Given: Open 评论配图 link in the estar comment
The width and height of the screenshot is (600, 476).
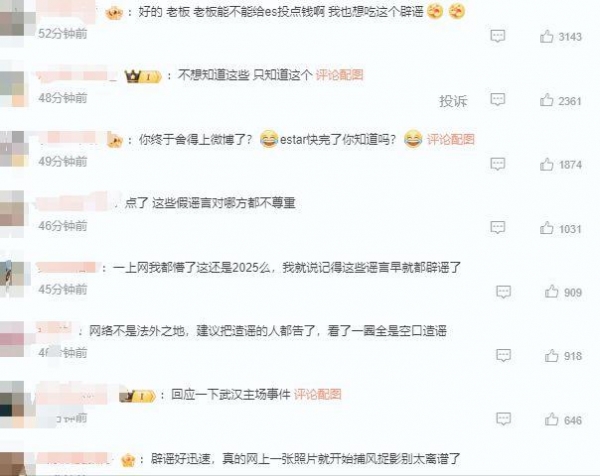Looking at the screenshot, I should 450,139.
